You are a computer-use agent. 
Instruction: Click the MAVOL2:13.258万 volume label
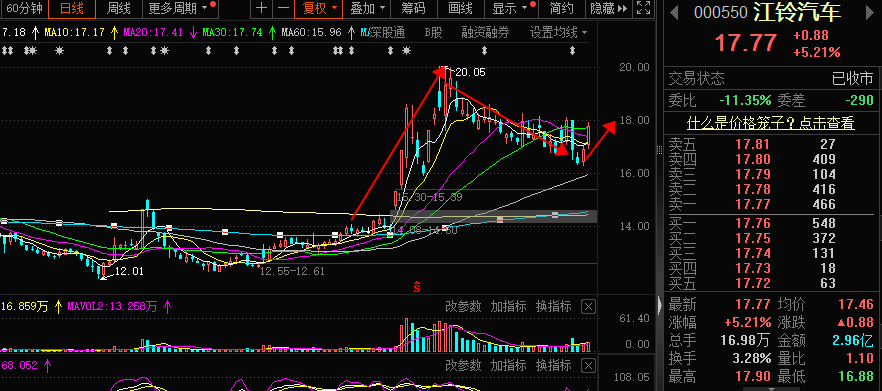pyautogui.click(x=112, y=307)
